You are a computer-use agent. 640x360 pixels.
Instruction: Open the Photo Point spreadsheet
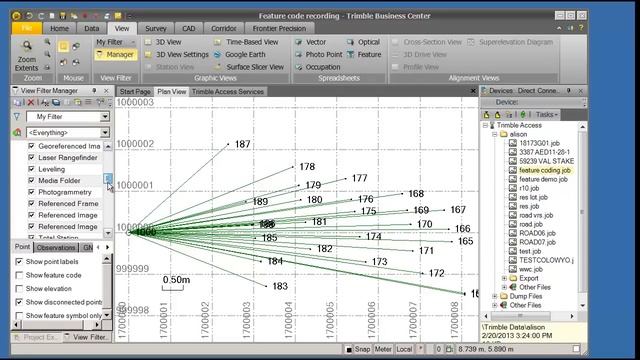[318, 54]
